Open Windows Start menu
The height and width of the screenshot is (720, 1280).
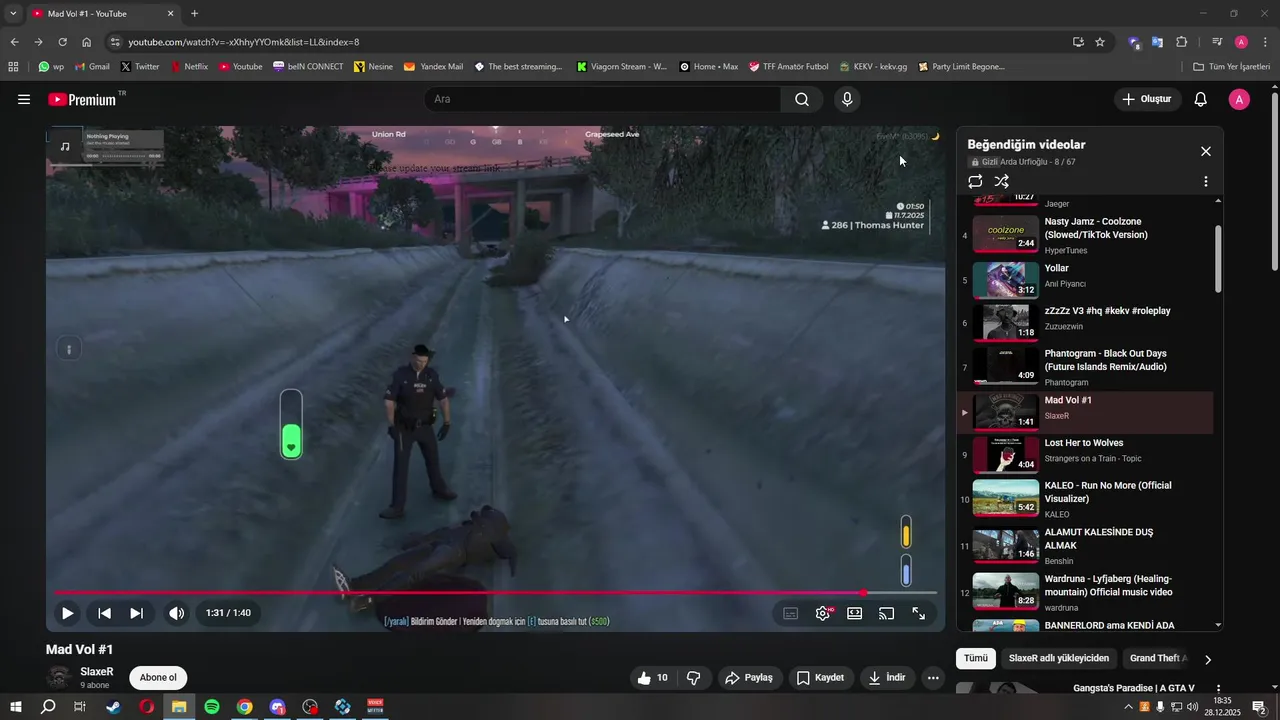[x=16, y=707]
